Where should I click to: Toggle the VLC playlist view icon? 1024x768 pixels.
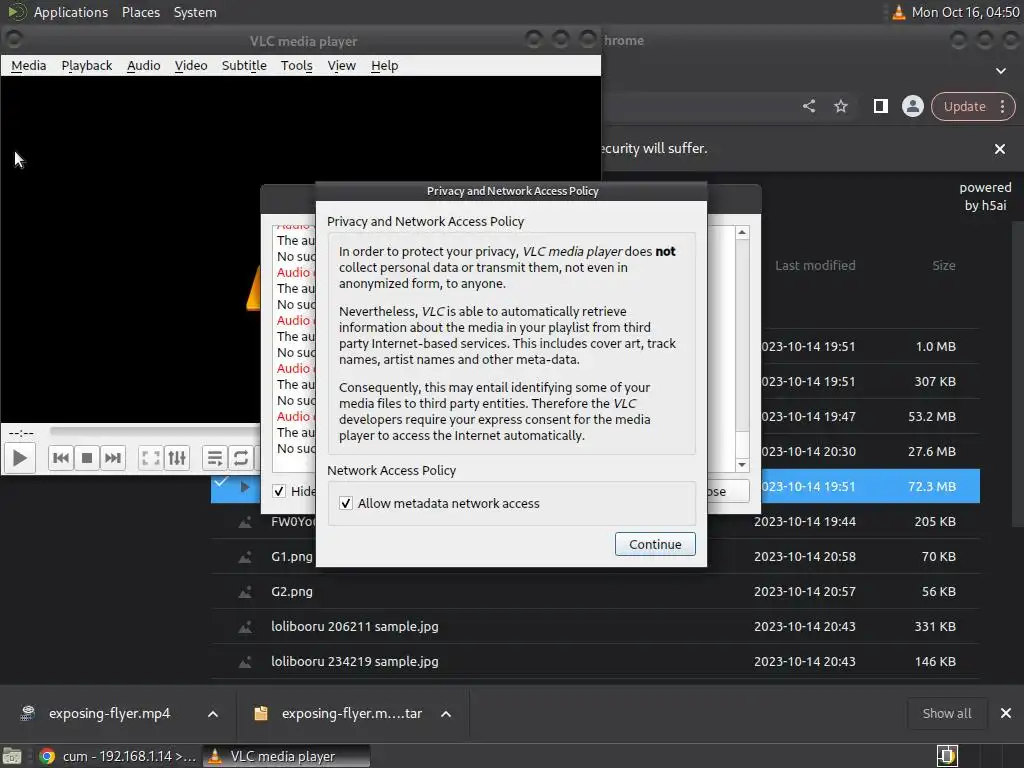[x=215, y=458]
